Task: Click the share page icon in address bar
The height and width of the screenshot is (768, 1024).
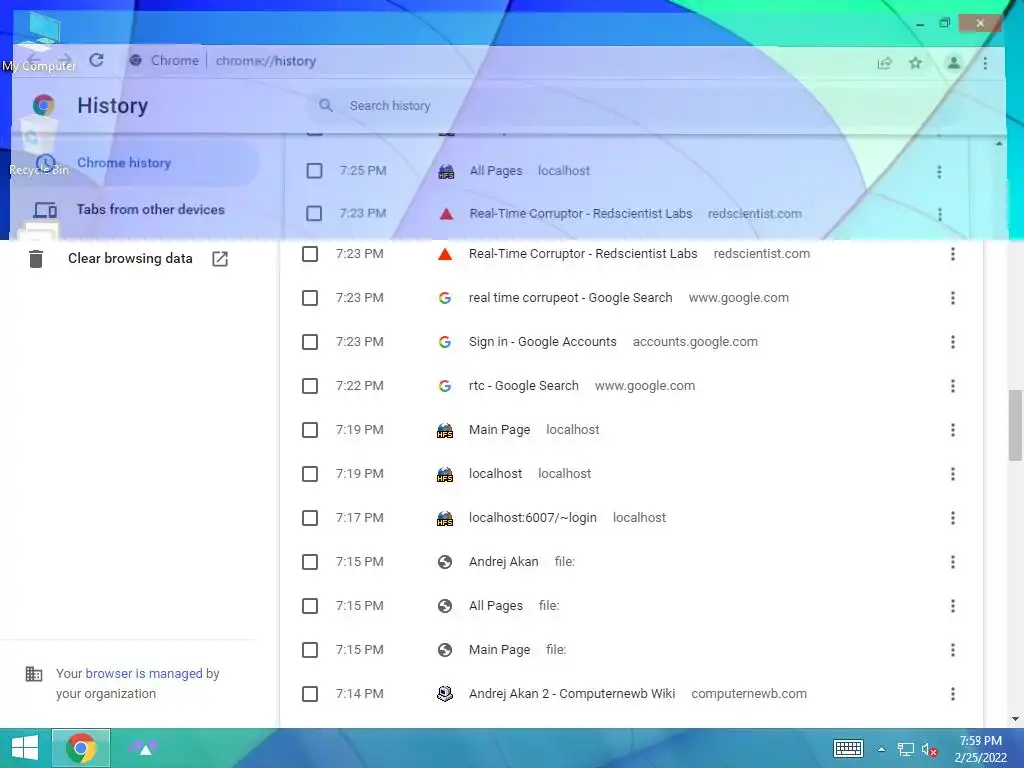Action: (884, 63)
